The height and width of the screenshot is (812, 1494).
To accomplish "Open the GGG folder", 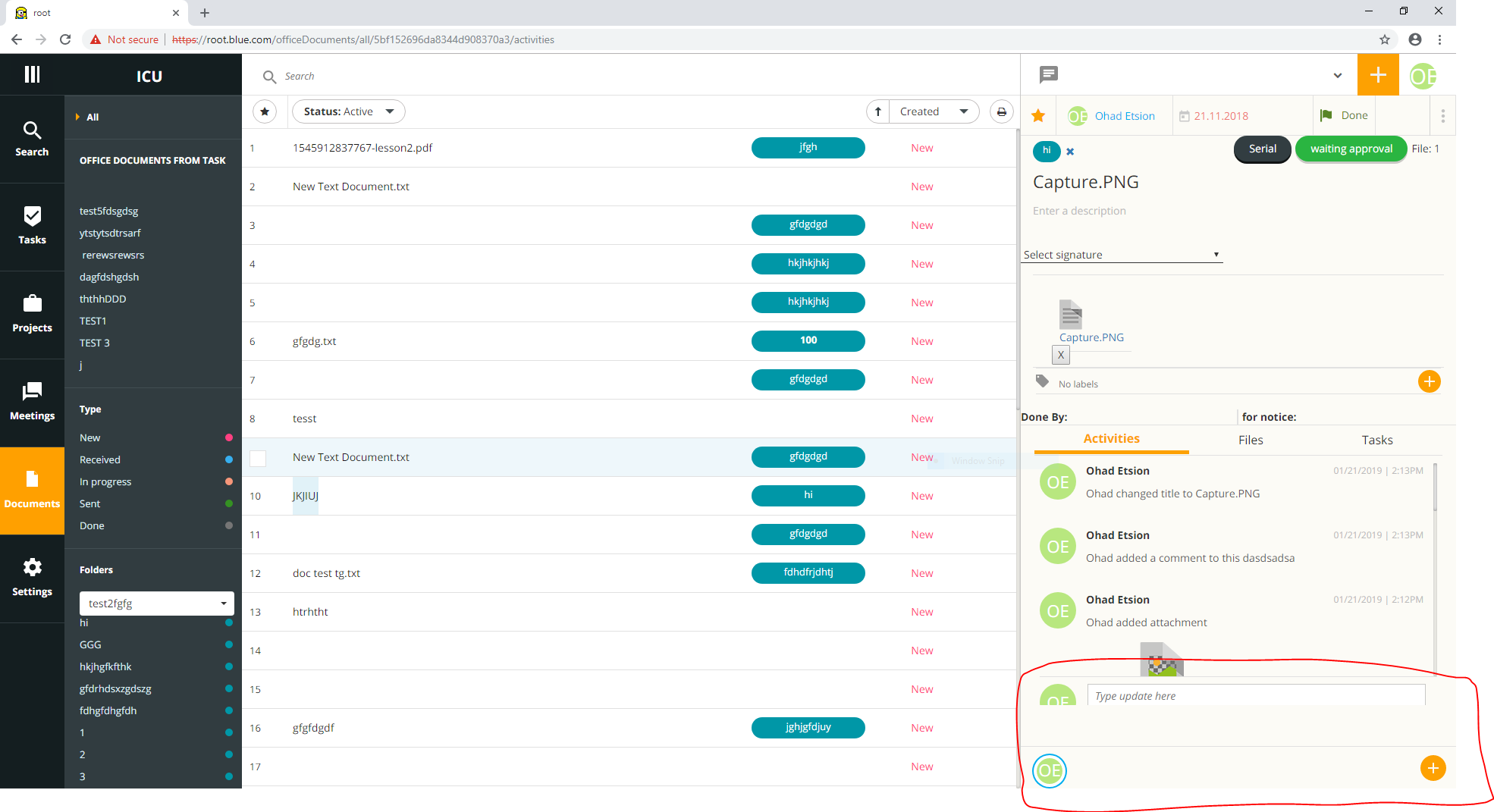I will pos(90,645).
